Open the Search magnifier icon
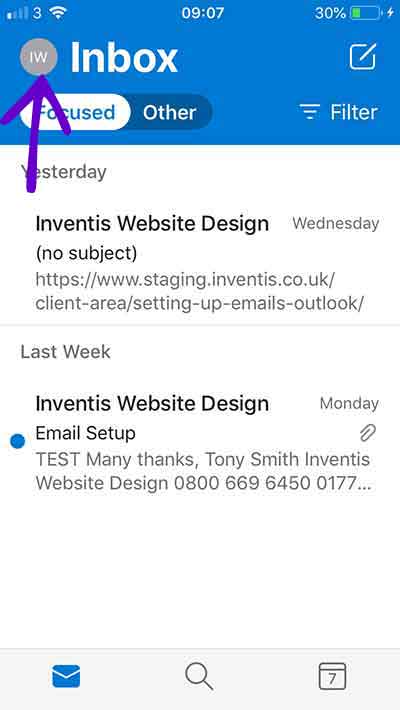 (x=199, y=676)
